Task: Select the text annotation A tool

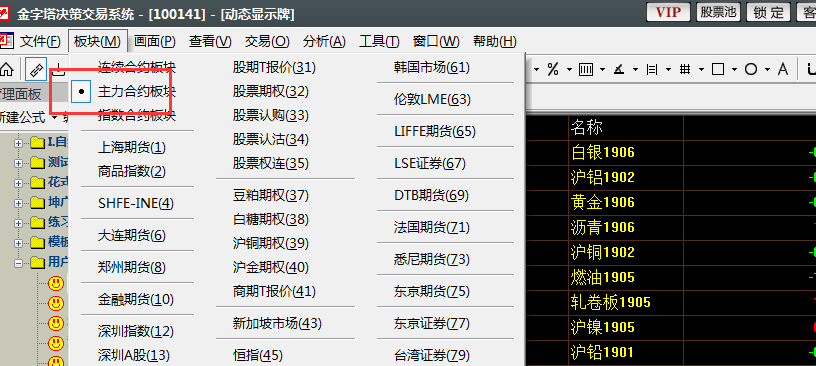Action: tap(783, 69)
